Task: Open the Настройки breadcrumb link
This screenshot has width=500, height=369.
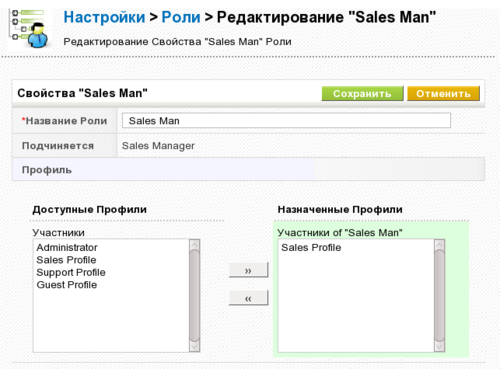Action: [104, 17]
